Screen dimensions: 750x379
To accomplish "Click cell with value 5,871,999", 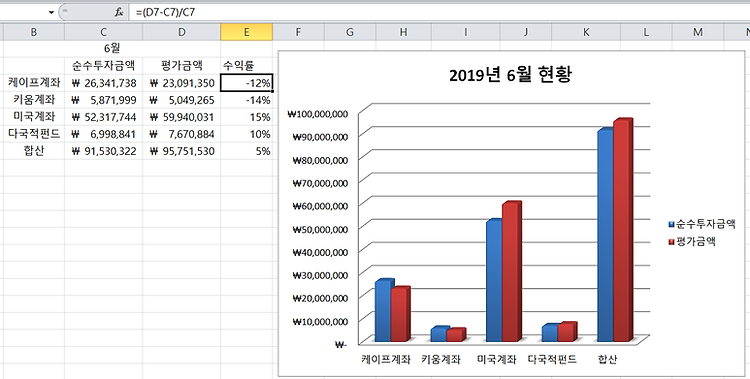I will tap(103, 100).
